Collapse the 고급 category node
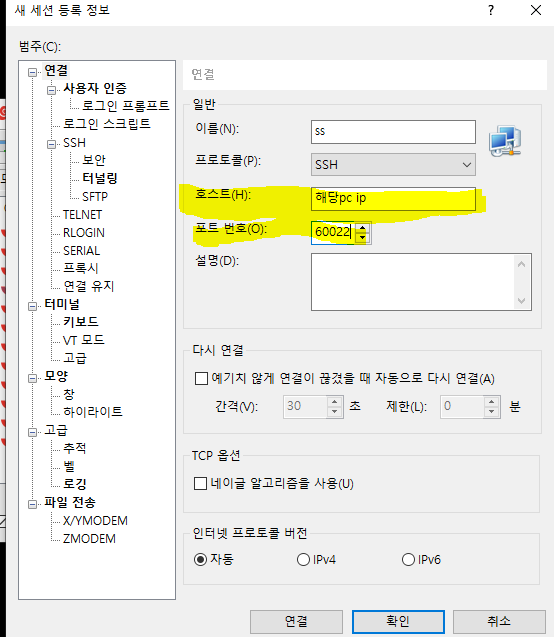Screen dimensions: 554x637 32,432
